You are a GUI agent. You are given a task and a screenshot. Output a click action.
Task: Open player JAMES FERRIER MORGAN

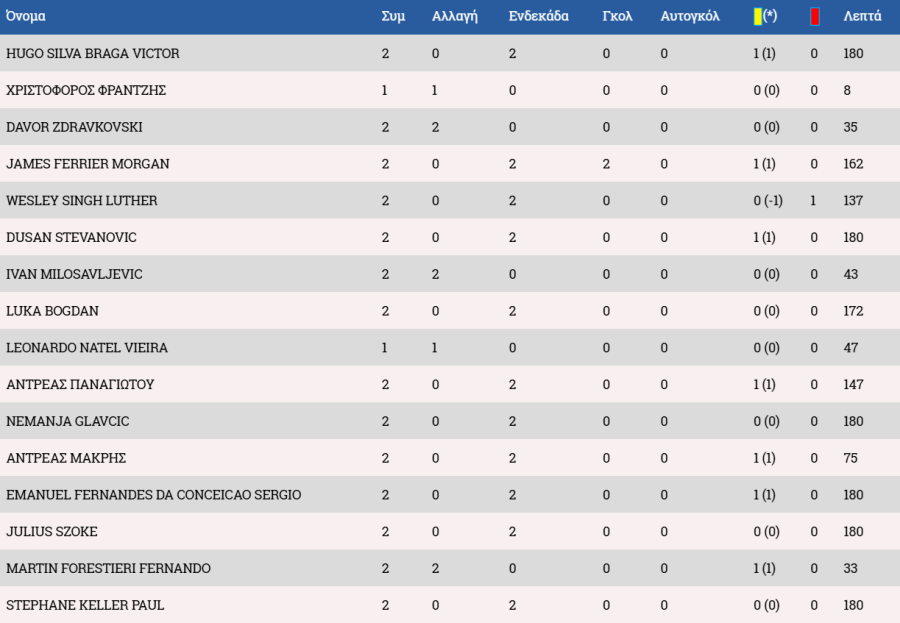pyautogui.click(x=88, y=164)
